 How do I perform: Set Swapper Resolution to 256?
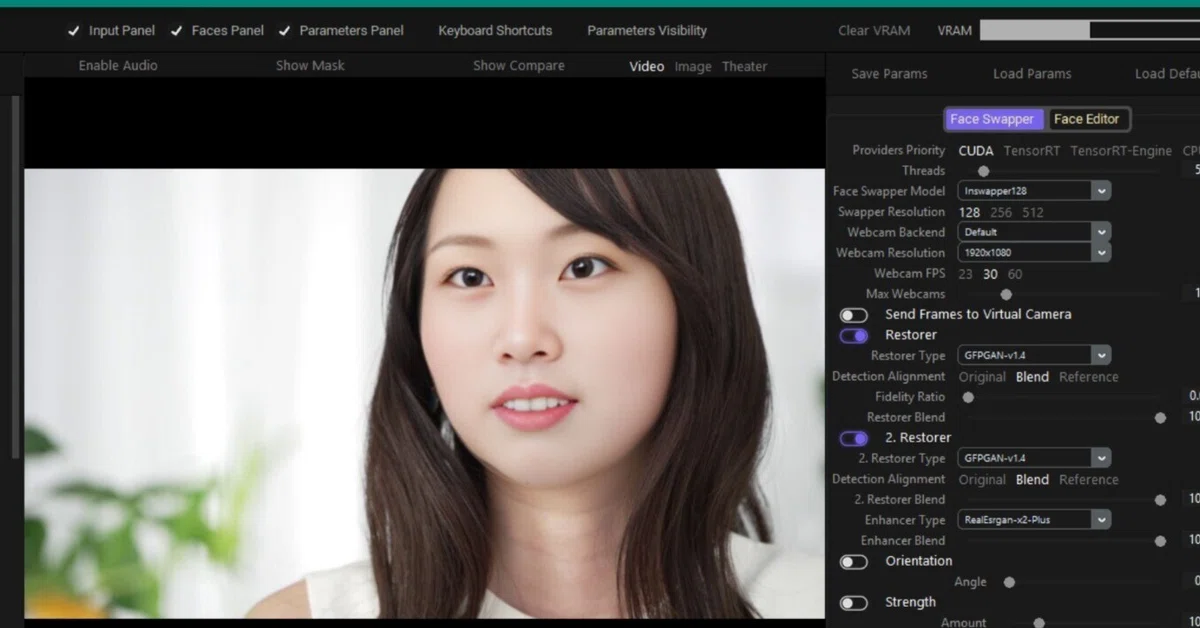[1001, 213]
